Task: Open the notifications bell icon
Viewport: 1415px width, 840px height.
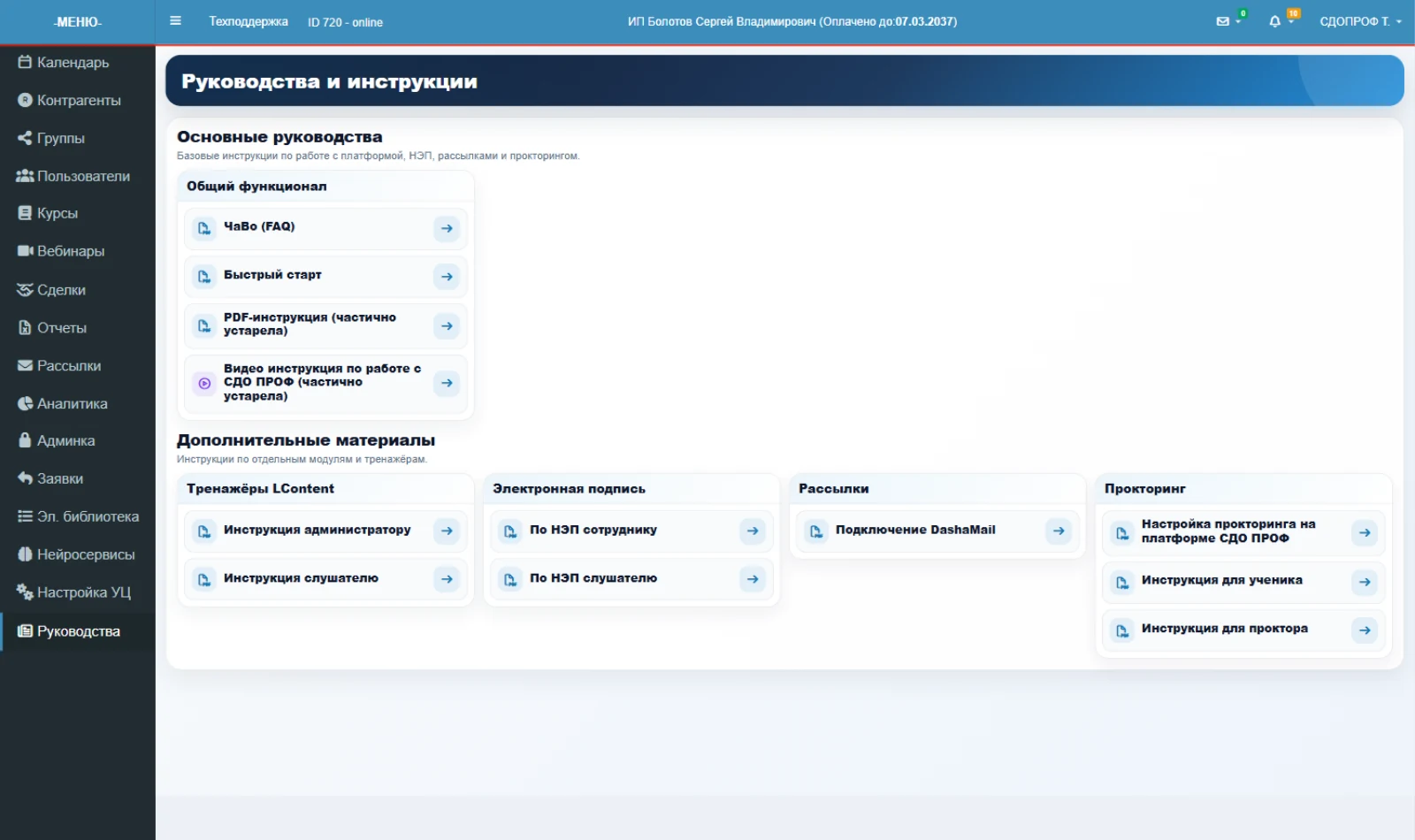Action: point(1274,21)
